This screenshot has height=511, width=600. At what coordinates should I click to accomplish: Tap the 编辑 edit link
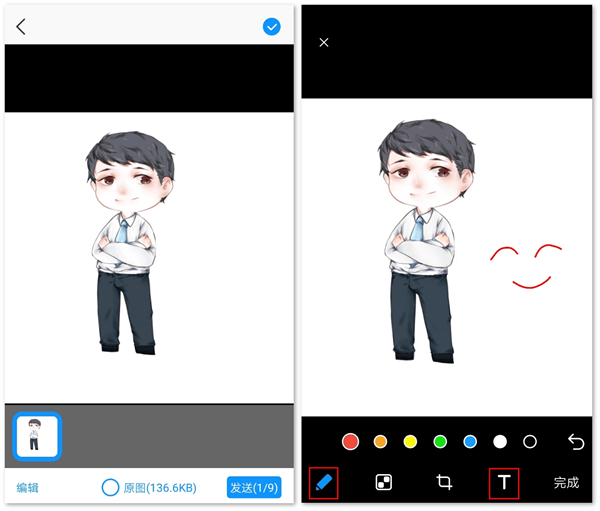click(28, 488)
